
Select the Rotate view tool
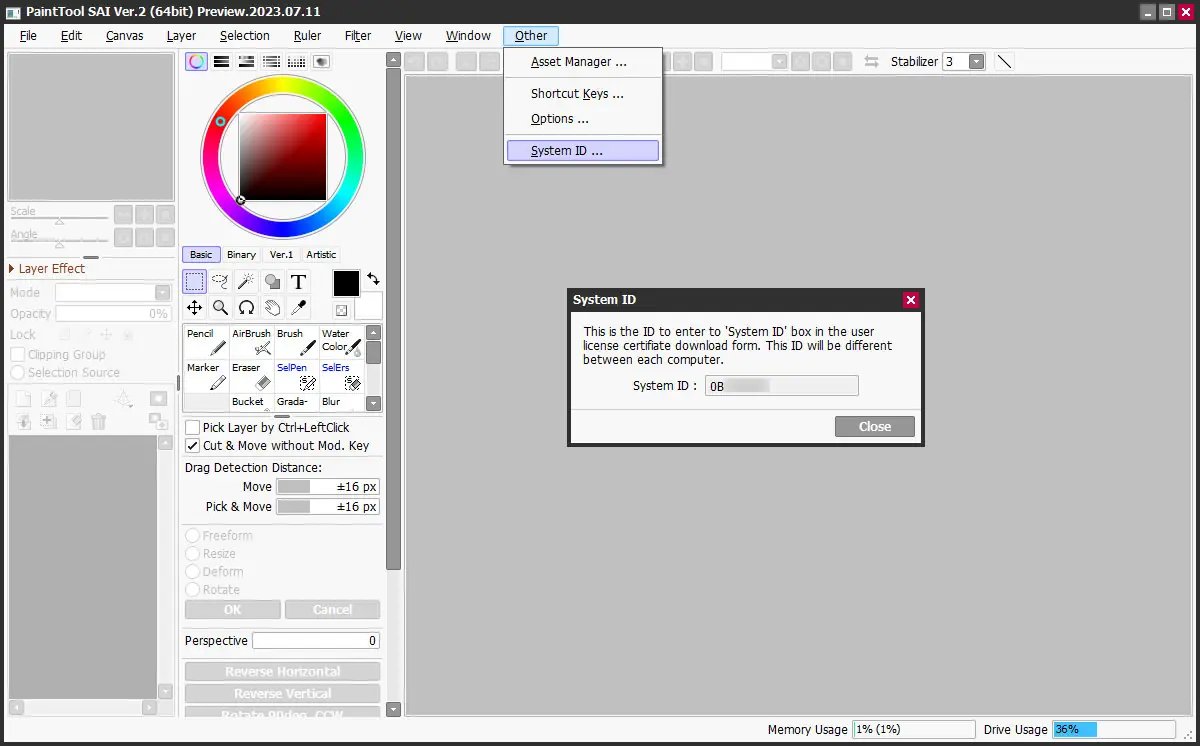click(x=246, y=308)
